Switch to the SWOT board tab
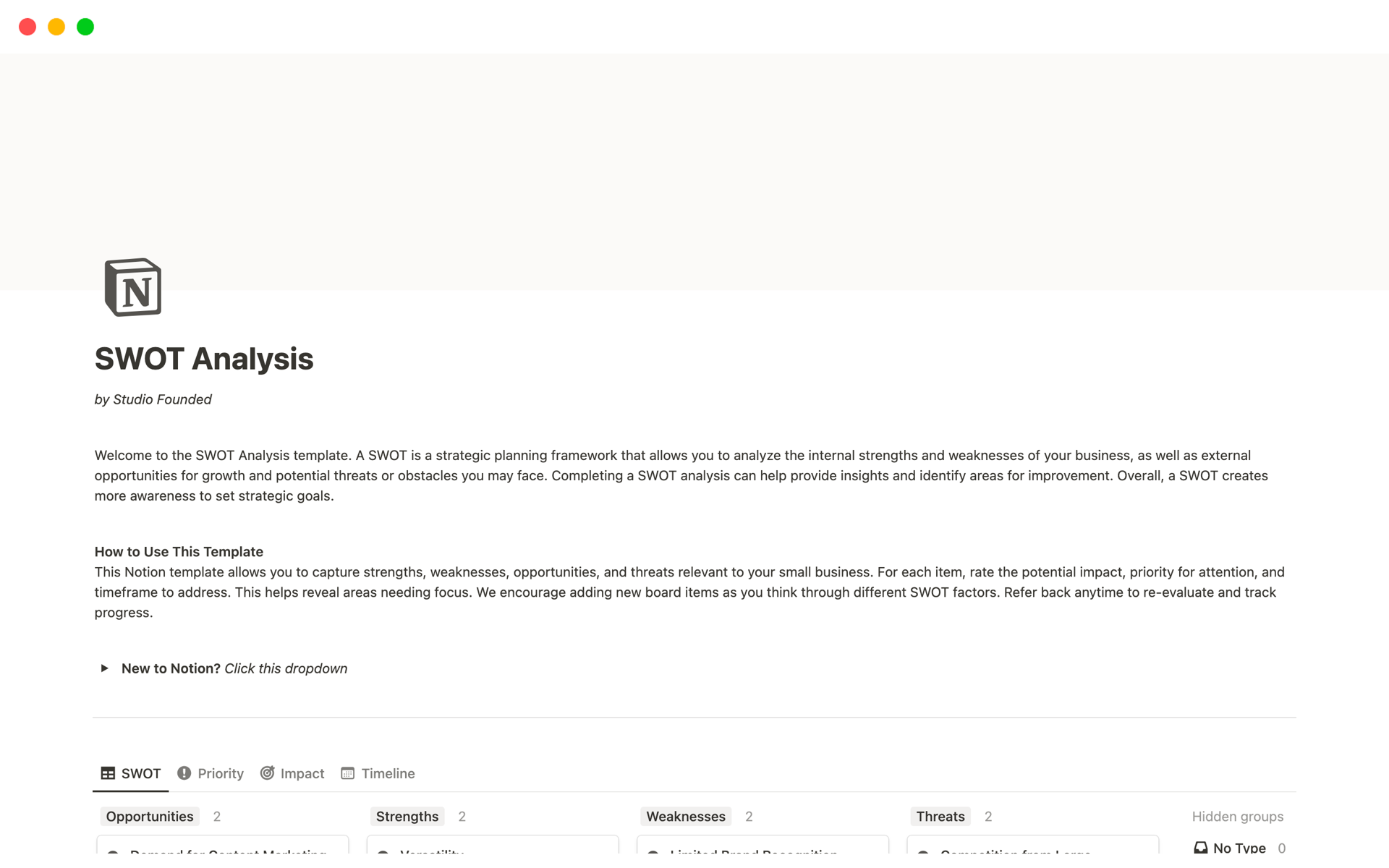Screen dimensions: 1389x868 pyautogui.click(x=131, y=773)
